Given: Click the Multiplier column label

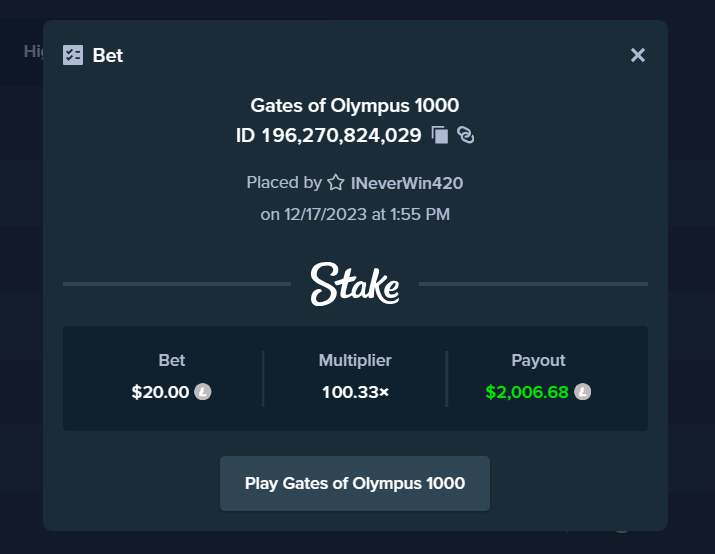Looking at the screenshot, I should 355,360.
